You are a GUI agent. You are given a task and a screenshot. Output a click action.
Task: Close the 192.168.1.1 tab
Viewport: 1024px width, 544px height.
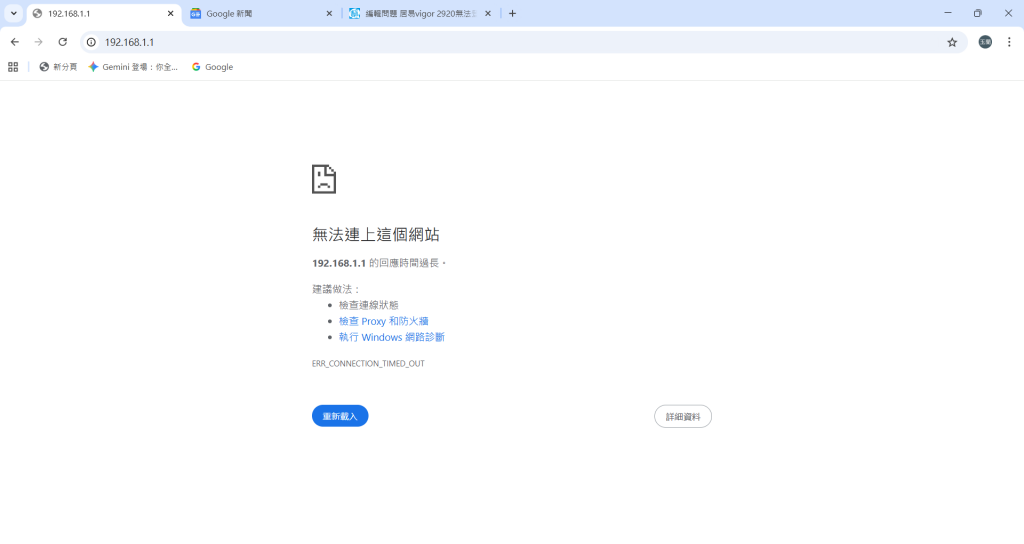170,14
